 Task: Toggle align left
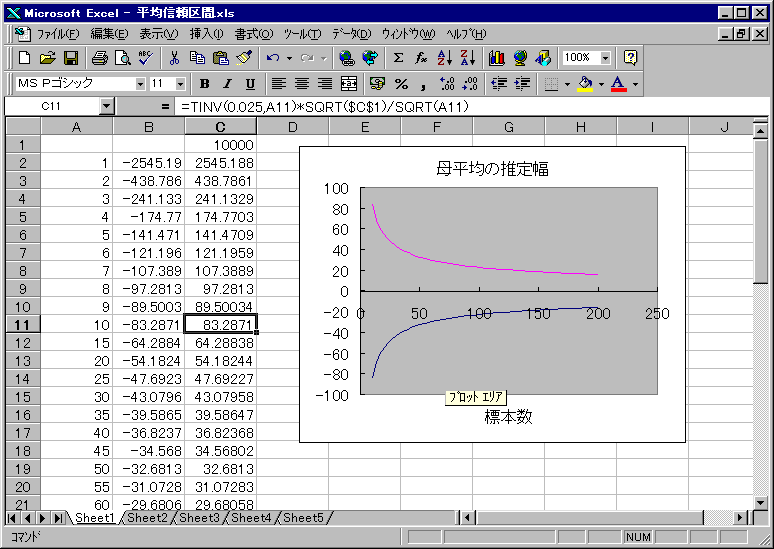[x=278, y=84]
